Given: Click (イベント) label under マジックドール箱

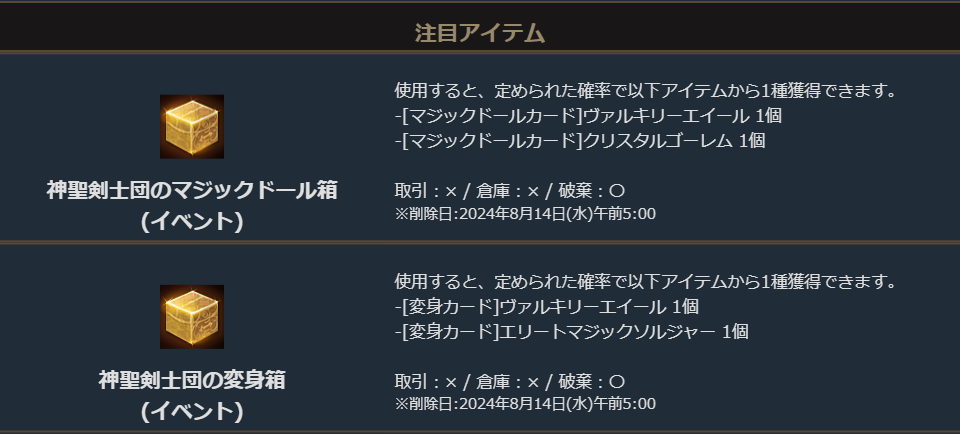Looking at the screenshot, I should tap(192, 221).
